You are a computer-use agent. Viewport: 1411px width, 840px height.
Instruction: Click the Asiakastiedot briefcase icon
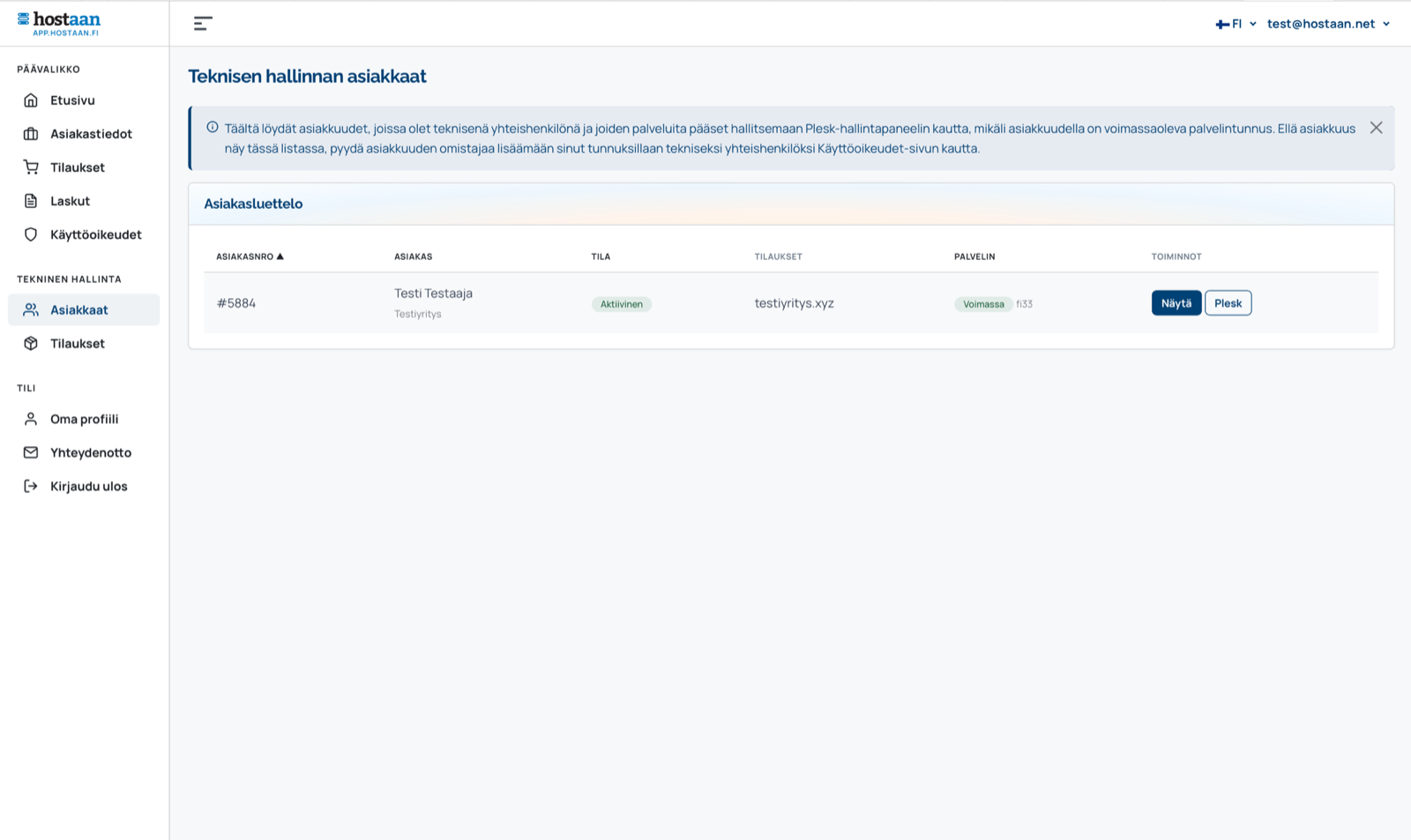pos(31,134)
